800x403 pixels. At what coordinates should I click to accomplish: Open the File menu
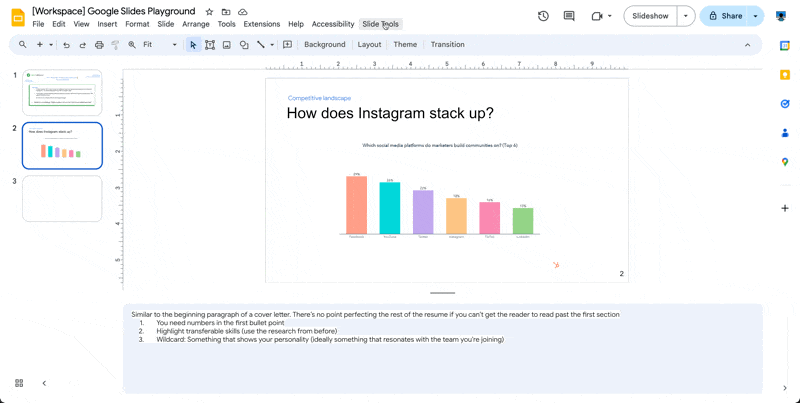pyautogui.click(x=38, y=24)
